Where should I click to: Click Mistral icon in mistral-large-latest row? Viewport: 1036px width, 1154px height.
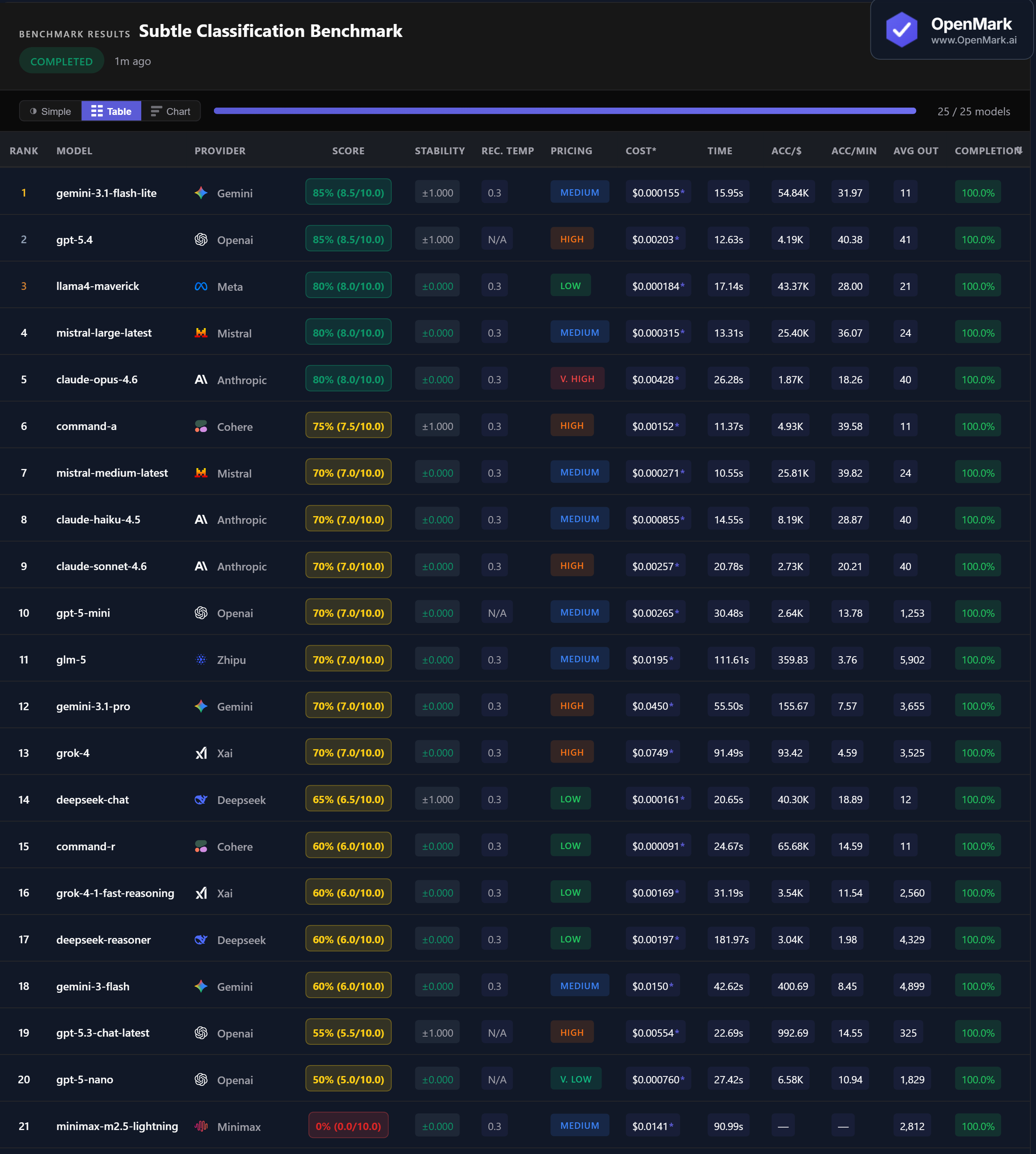click(x=201, y=333)
